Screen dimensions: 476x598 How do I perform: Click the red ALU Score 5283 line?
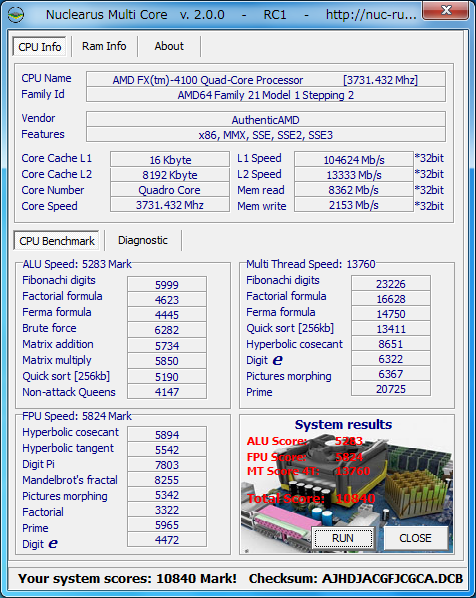point(304,441)
